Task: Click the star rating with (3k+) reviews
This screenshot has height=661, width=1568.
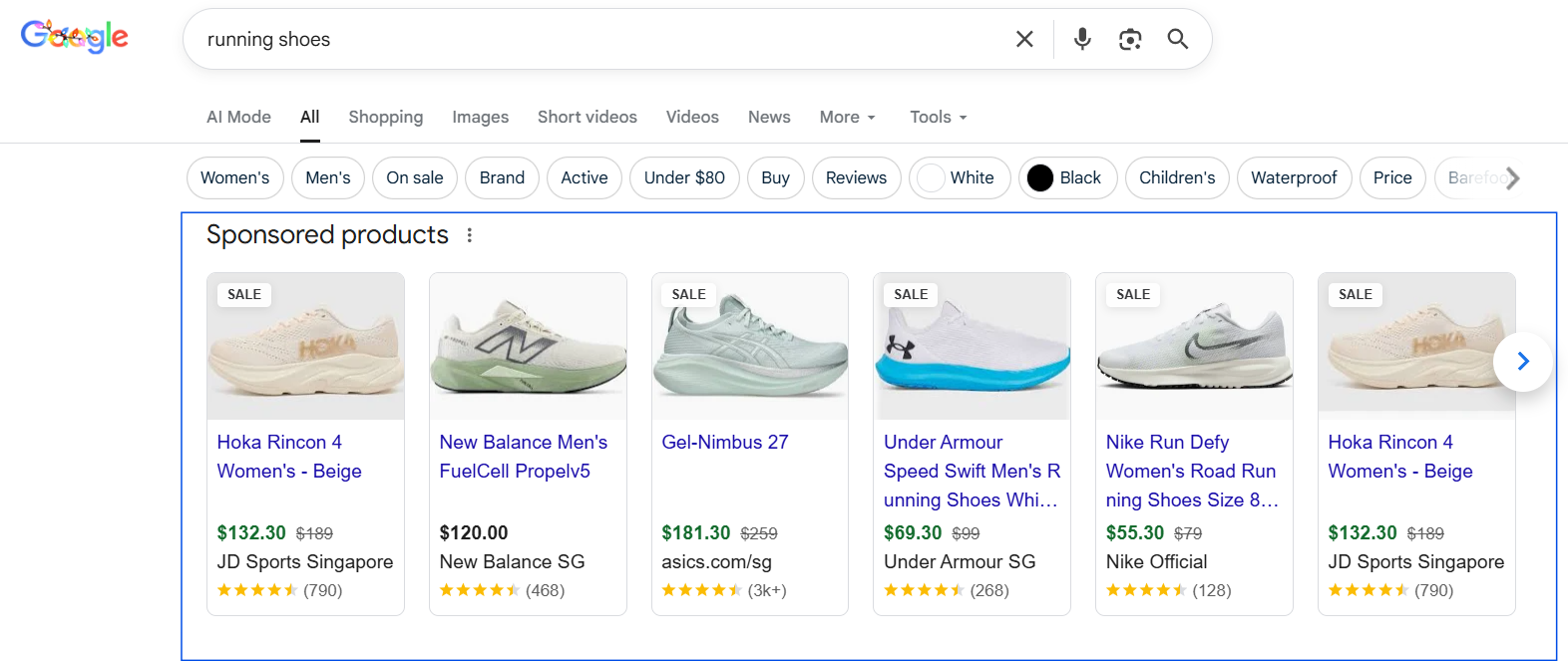Action: tap(724, 590)
